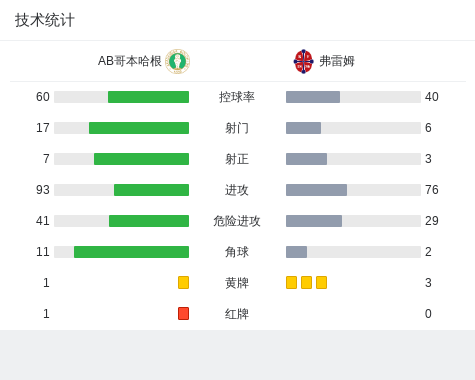Screen dimensions: 475x380
Task: Click 弗雷姆's second yellow card icon
Action: point(307,282)
